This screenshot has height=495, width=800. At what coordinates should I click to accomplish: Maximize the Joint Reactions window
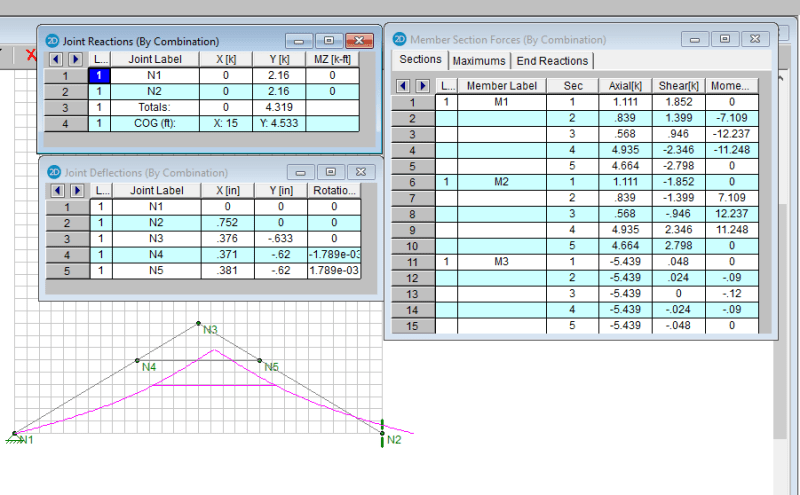point(329,40)
